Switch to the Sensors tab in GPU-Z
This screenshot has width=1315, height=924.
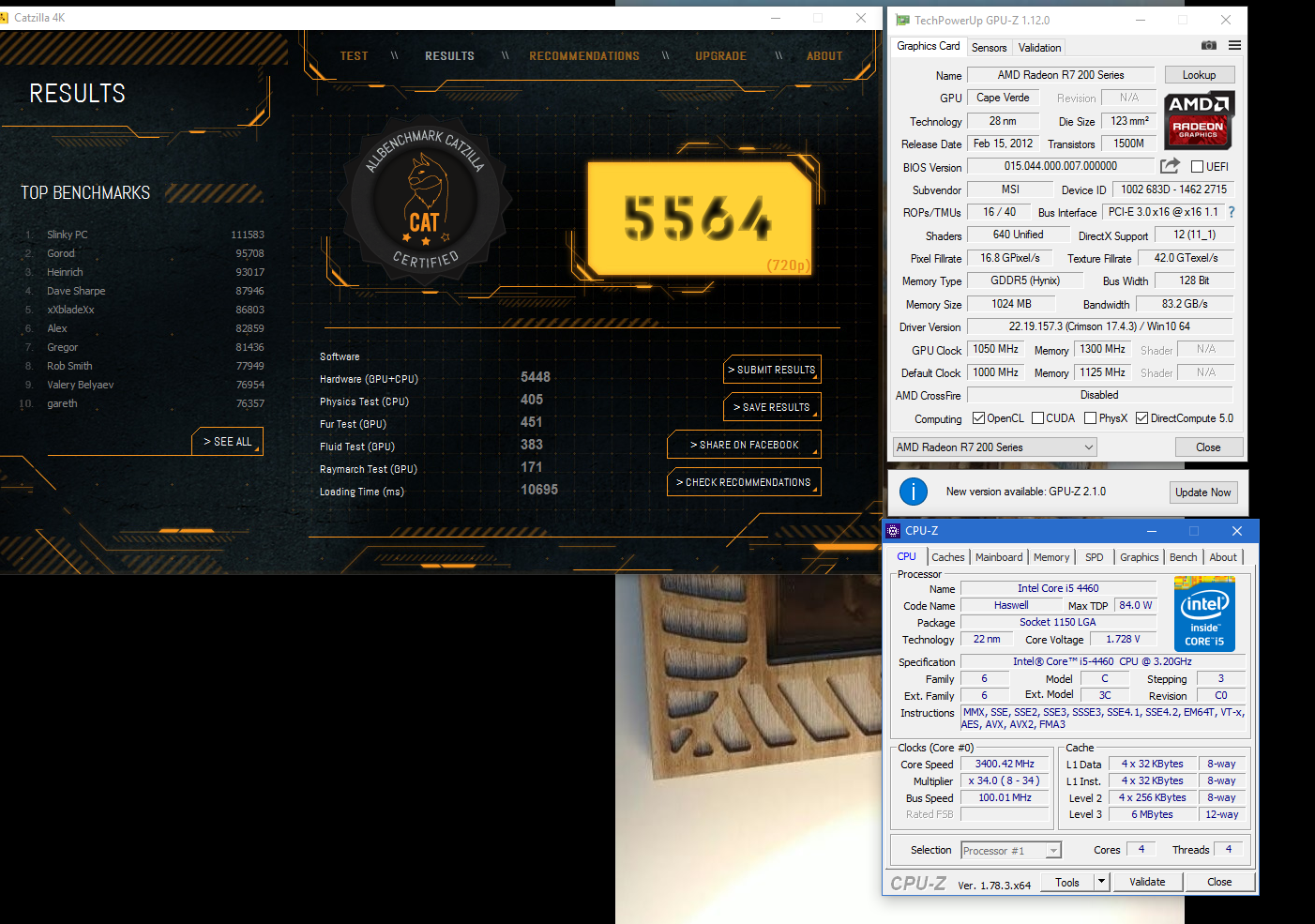click(989, 48)
